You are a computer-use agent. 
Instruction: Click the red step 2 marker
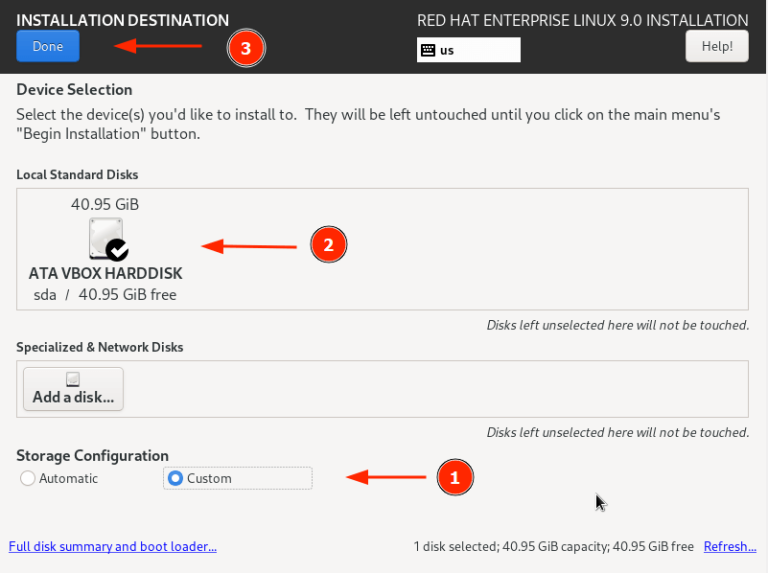pyautogui.click(x=328, y=244)
